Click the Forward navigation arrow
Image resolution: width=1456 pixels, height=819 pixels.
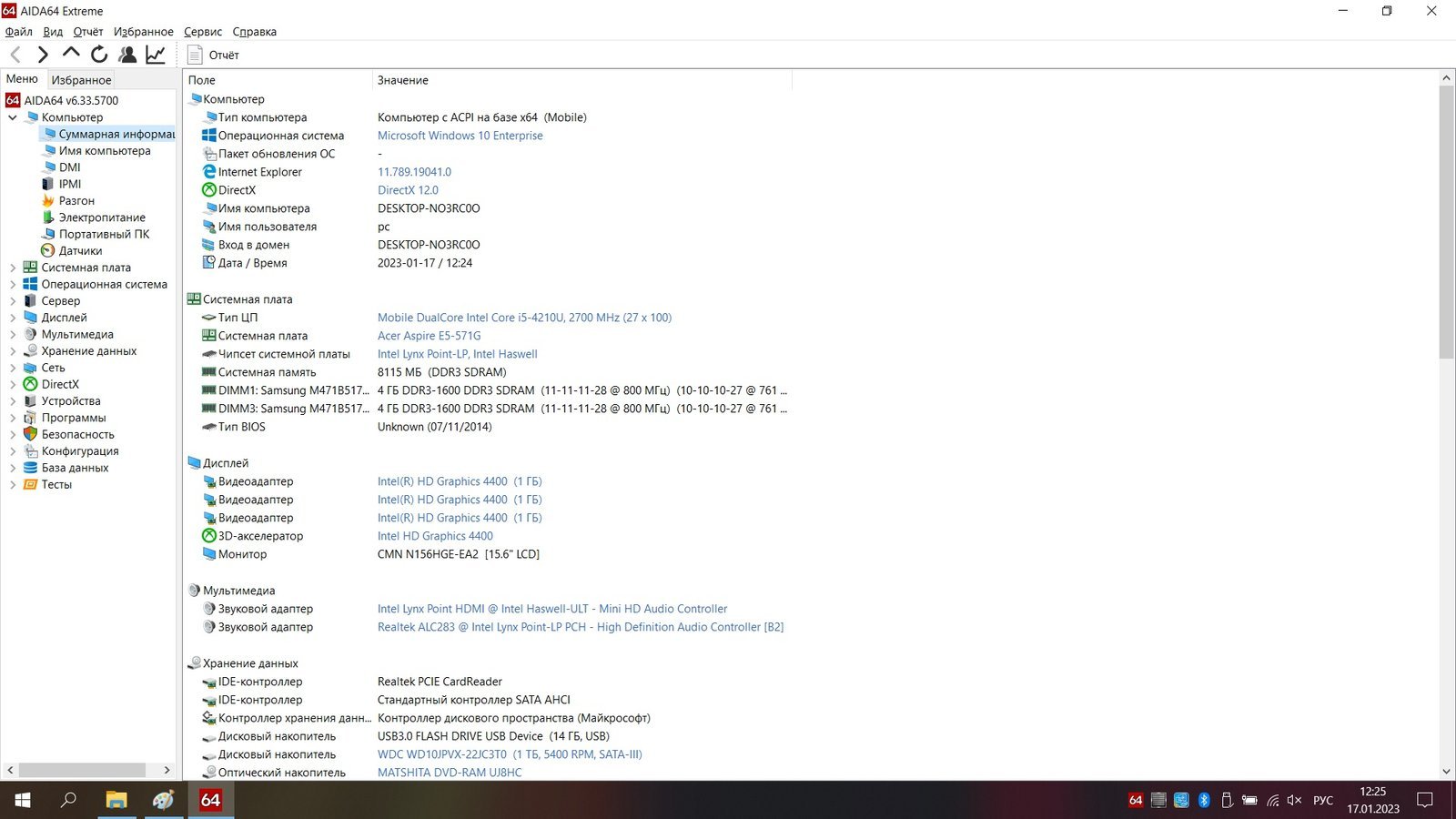click(43, 56)
